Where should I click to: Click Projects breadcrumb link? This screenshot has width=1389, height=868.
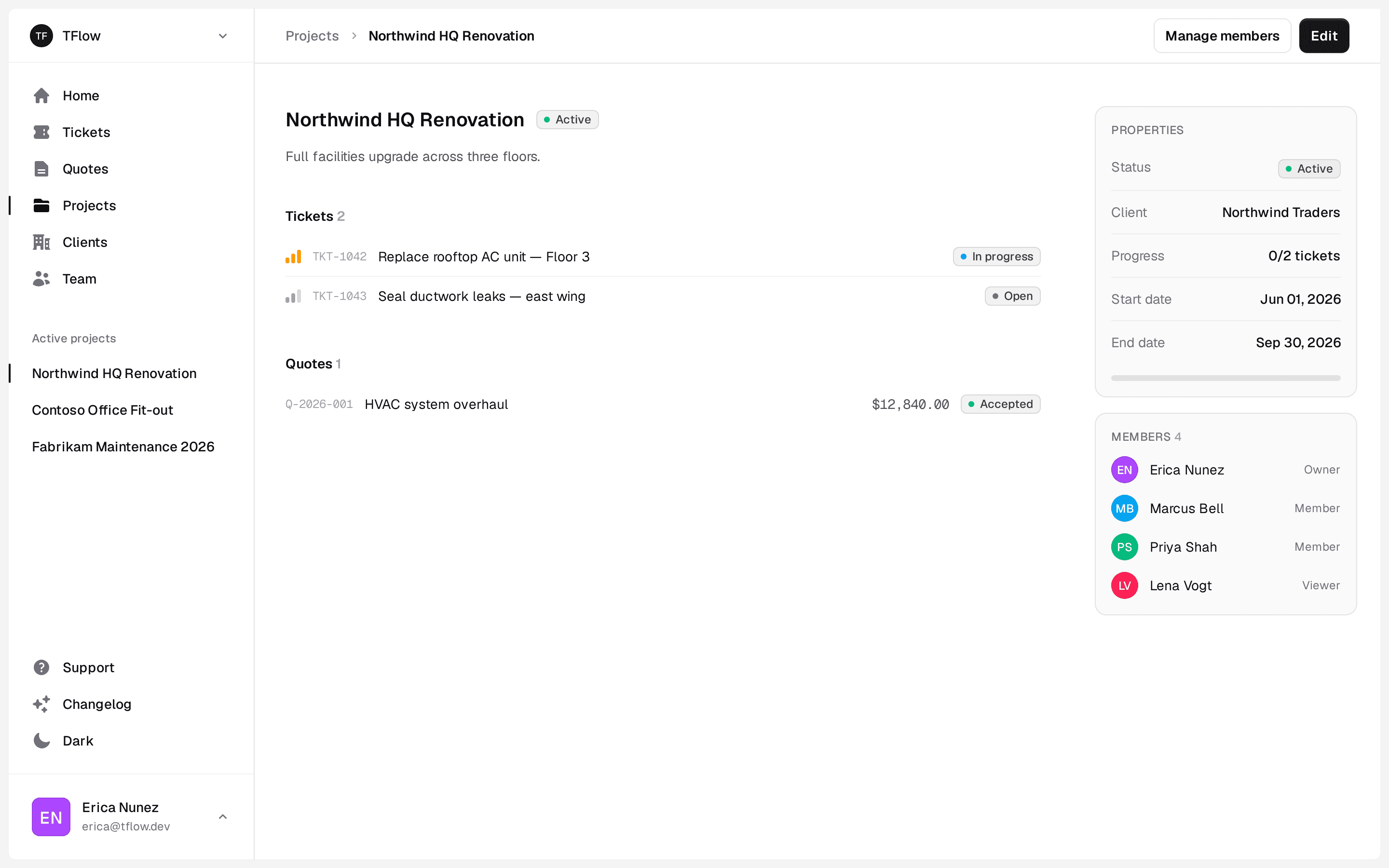[x=312, y=36]
